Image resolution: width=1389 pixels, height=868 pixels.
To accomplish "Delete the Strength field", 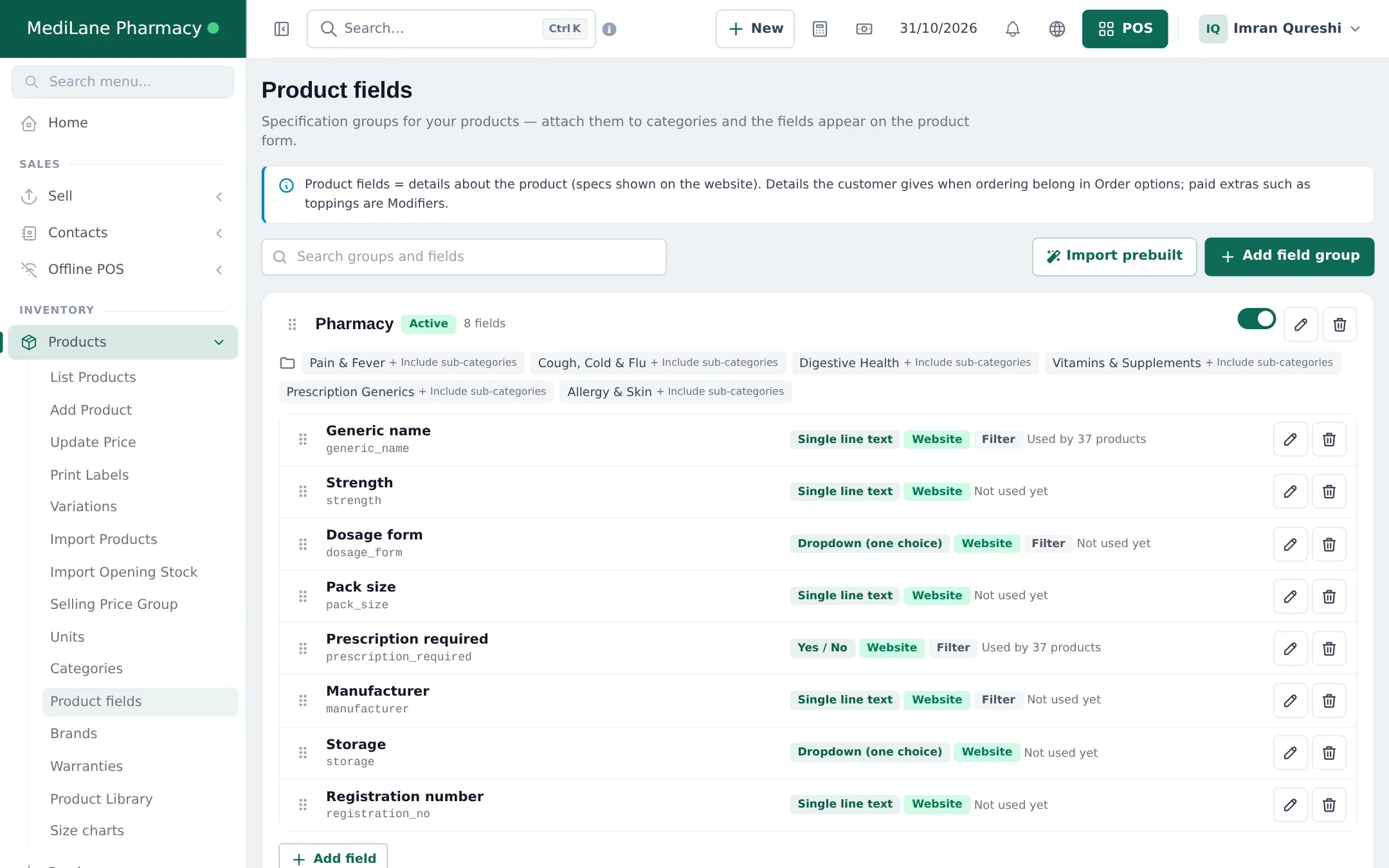I will pyautogui.click(x=1329, y=491).
